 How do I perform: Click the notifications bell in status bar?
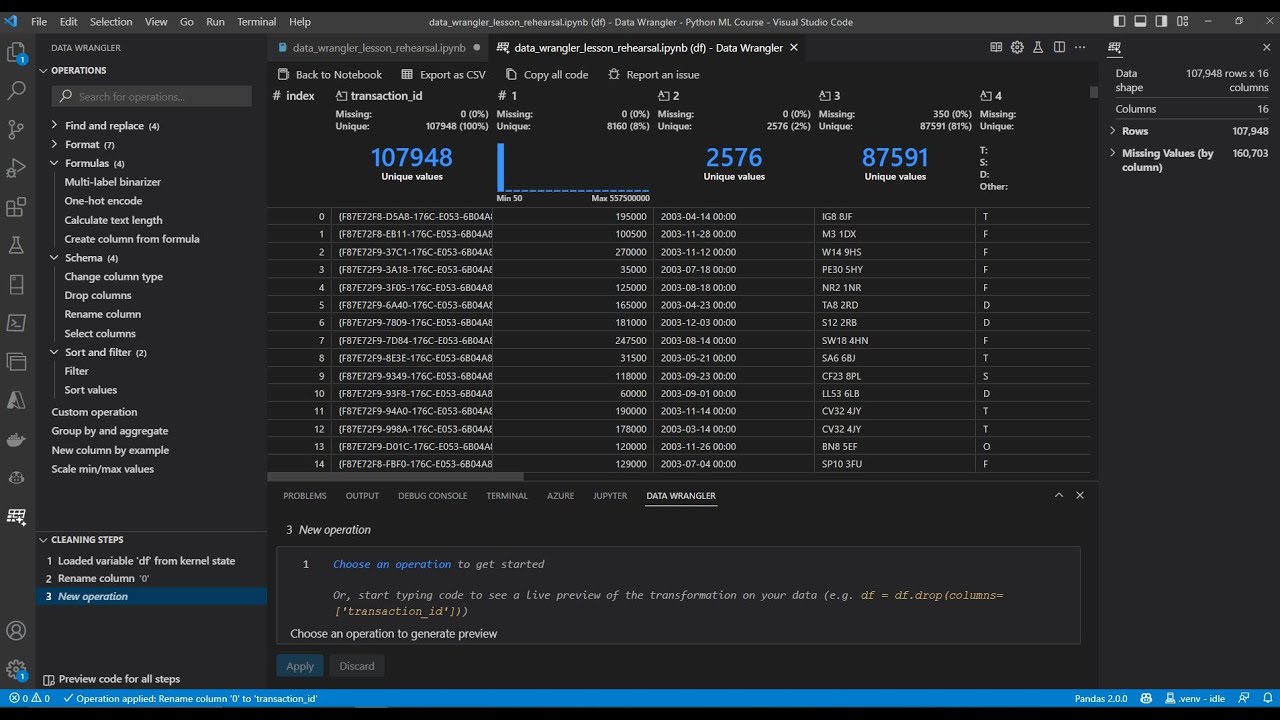point(1266,698)
